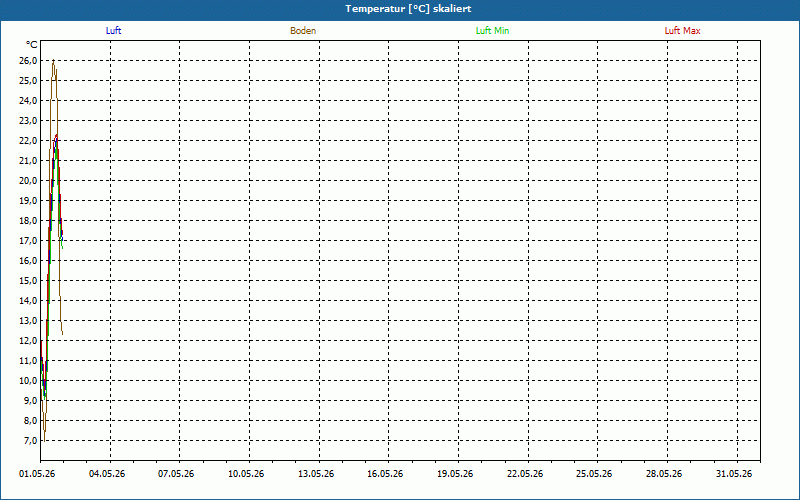Click the '13,0' y-axis value

(29, 321)
